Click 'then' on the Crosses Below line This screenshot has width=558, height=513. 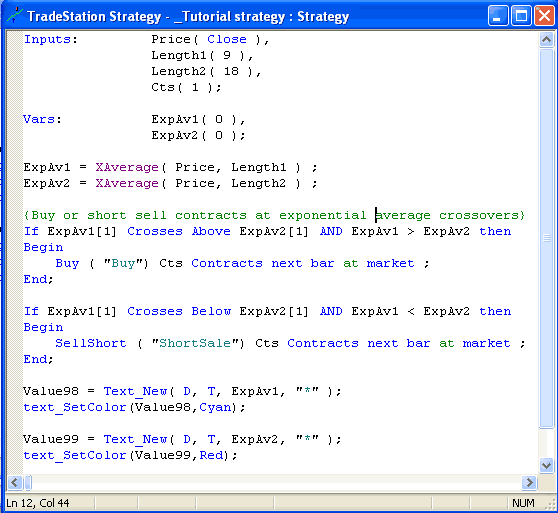(x=495, y=311)
